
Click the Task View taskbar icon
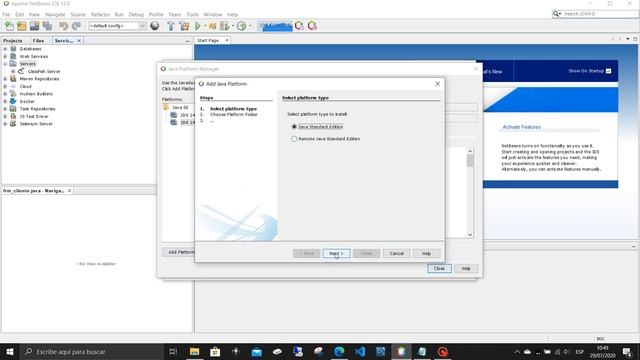coord(173,351)
